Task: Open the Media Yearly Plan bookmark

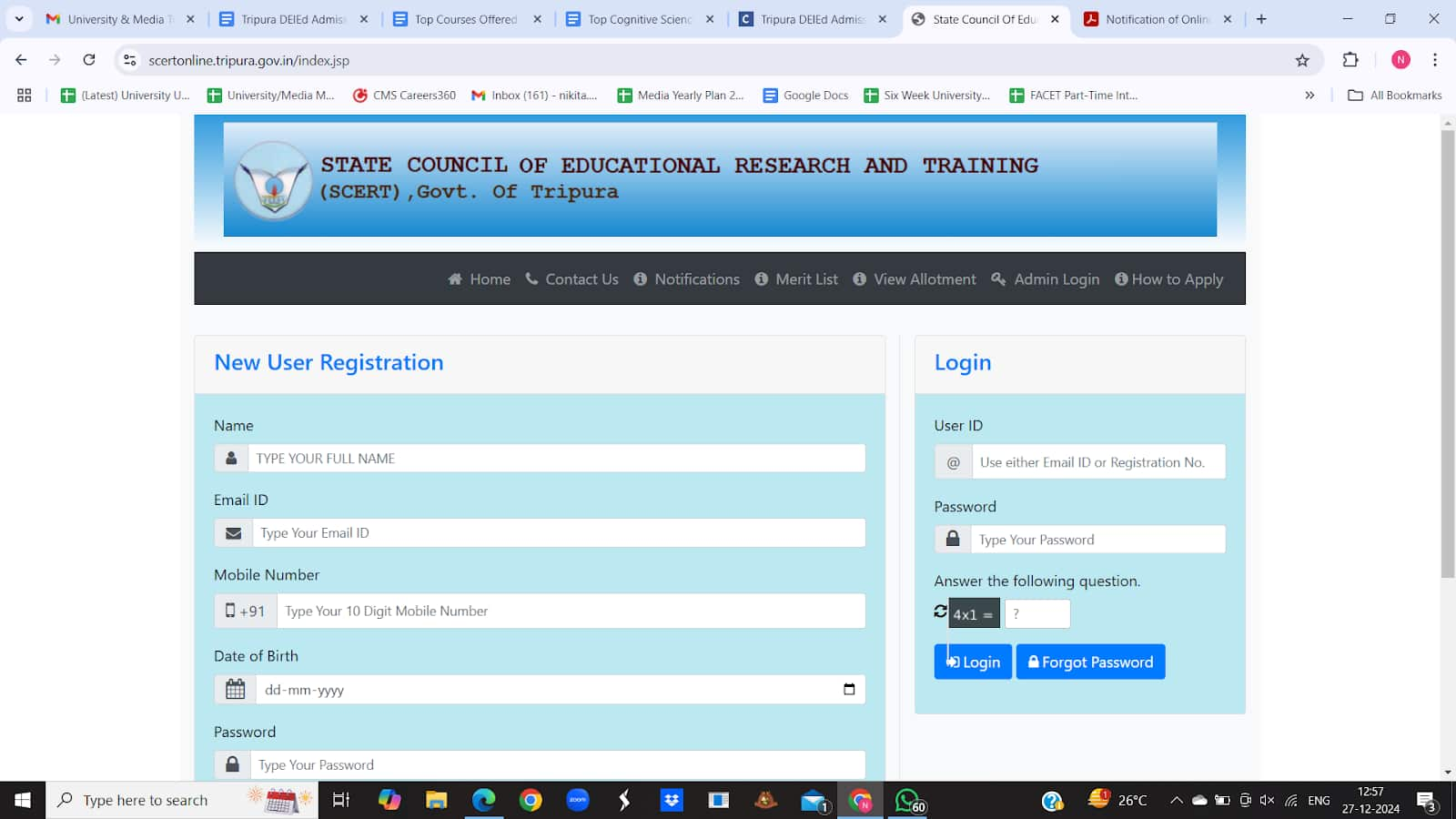Action: (681, 95)
